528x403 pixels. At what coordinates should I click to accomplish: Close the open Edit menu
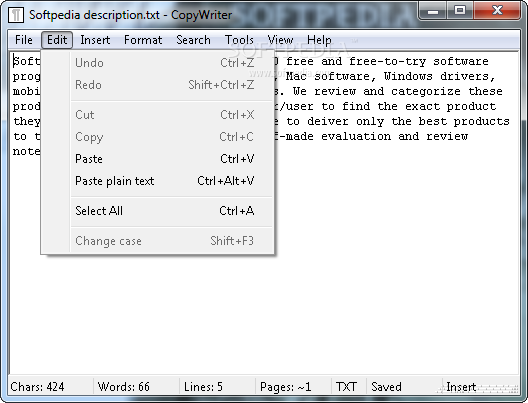(x=57, y=40)
